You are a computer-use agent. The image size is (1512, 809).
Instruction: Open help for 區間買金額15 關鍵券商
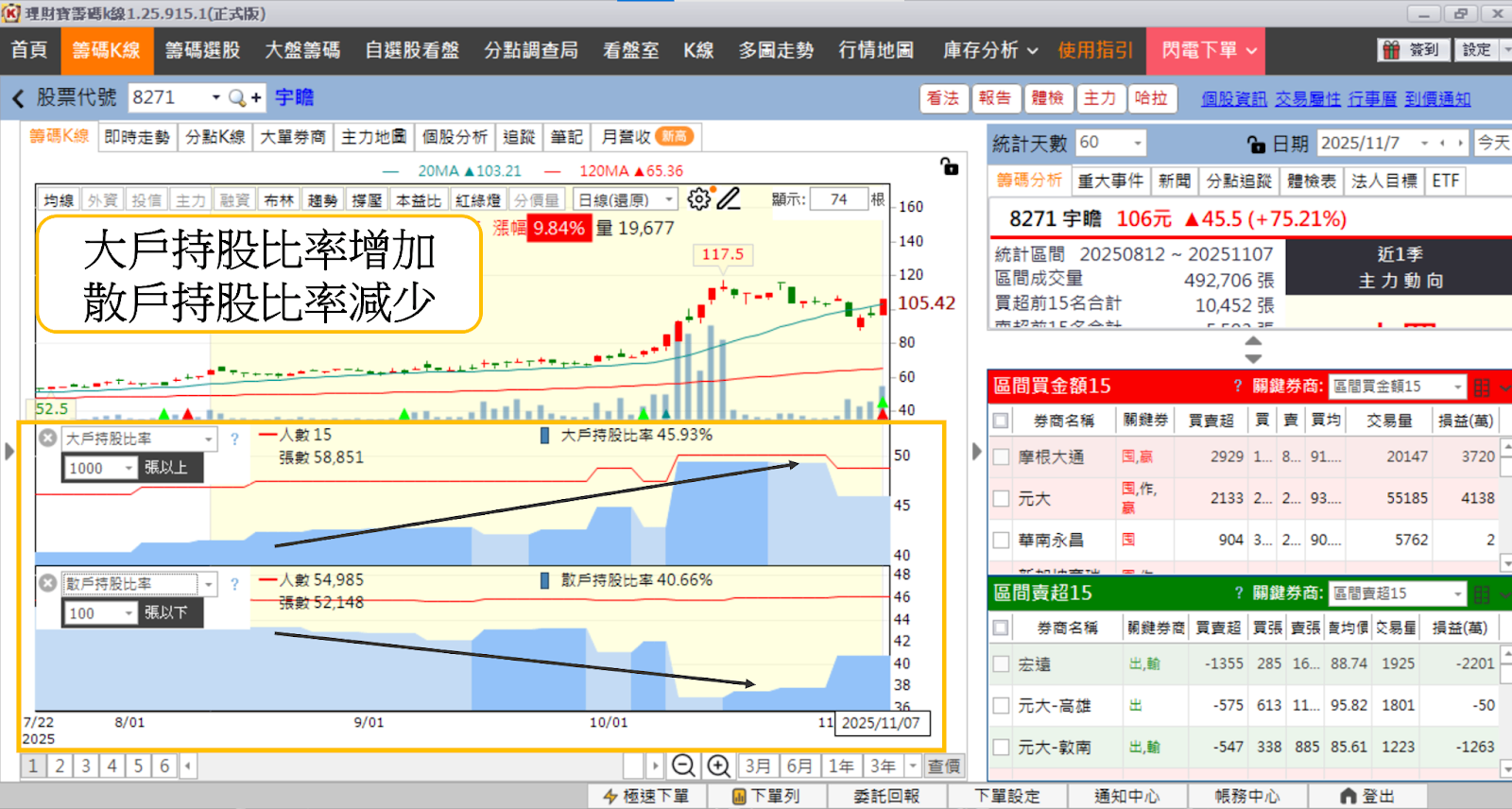pos(1238,386)
